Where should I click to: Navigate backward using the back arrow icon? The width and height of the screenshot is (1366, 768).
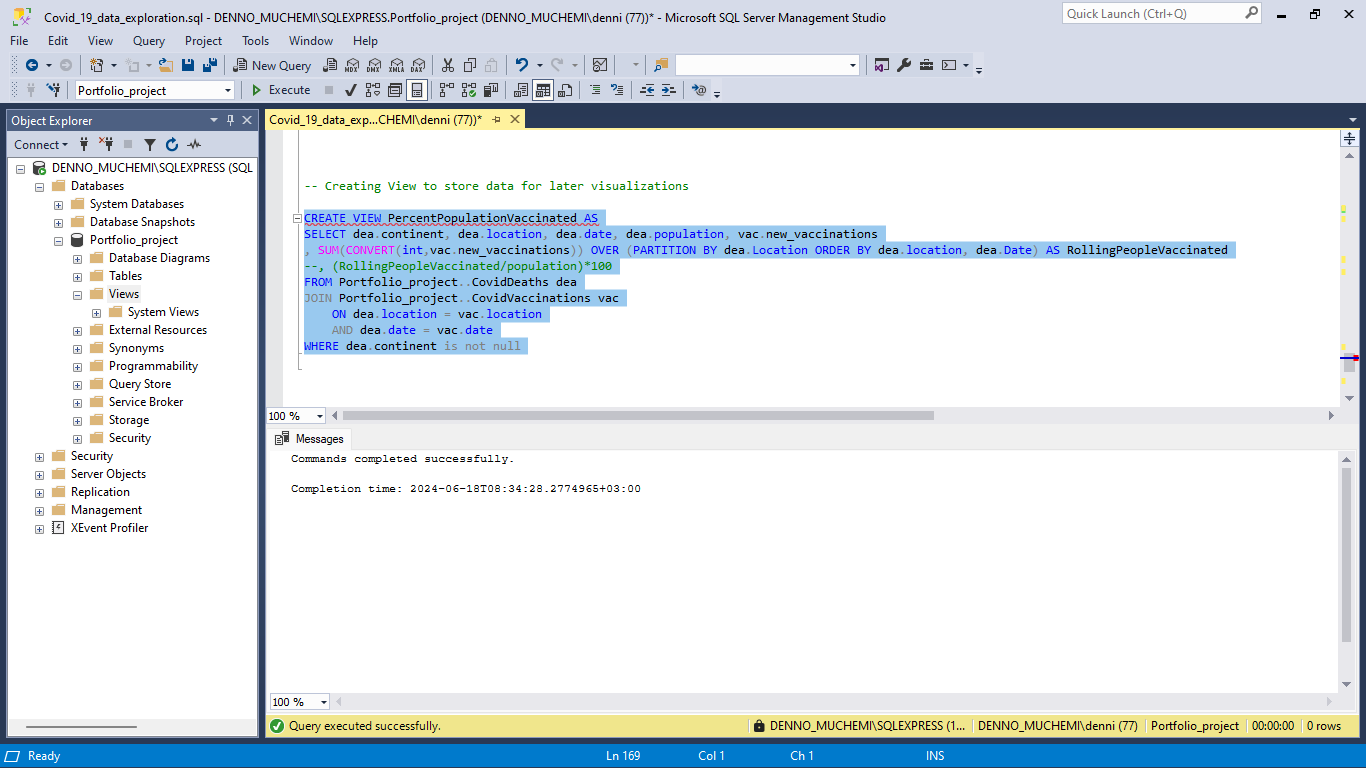click(32, 65)
